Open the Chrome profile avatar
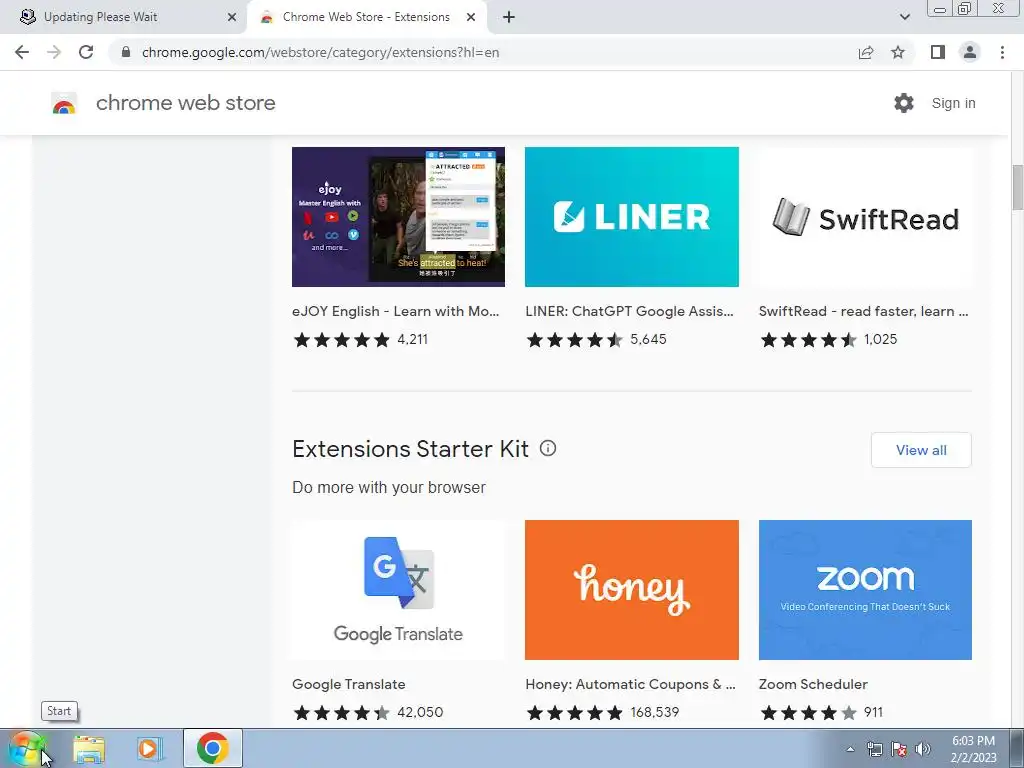 (x=970, y=52)
